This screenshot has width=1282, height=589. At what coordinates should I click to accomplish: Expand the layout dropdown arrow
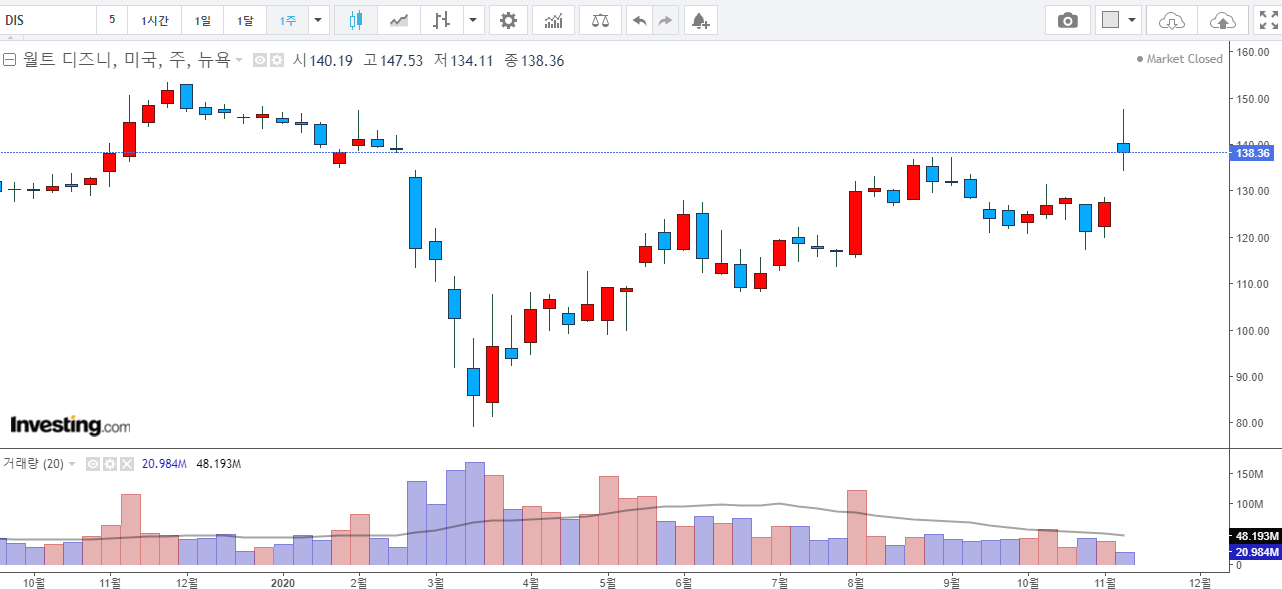click(1132, 20)
